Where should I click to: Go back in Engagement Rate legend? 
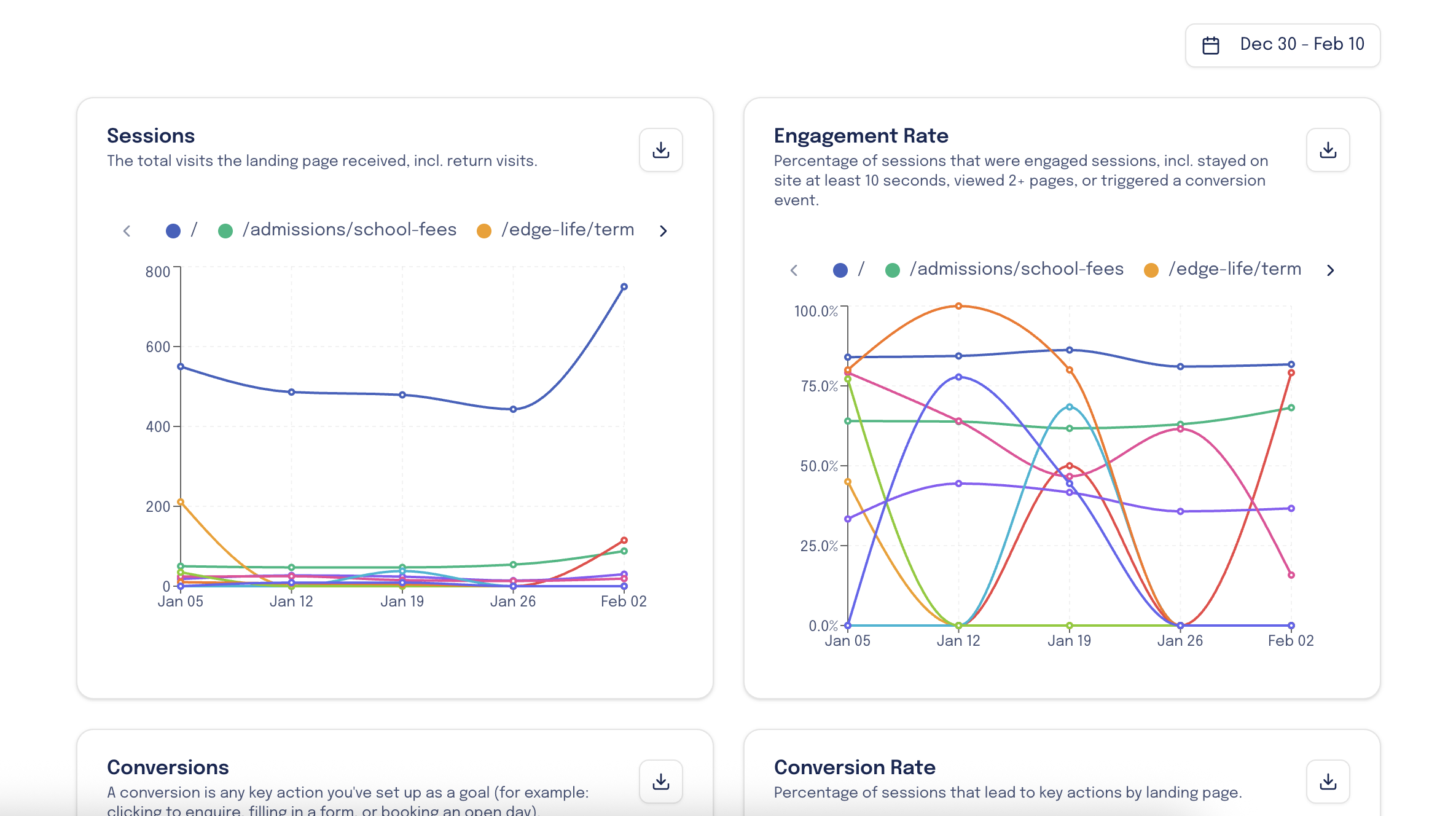click(794, 270)
